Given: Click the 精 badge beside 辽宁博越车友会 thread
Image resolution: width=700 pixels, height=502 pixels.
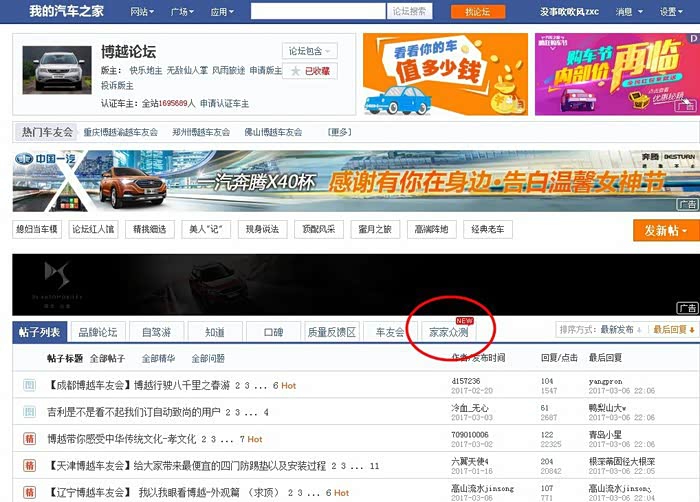Looking at the screenshot, I should pyautogui.click(x=30, y=492).
